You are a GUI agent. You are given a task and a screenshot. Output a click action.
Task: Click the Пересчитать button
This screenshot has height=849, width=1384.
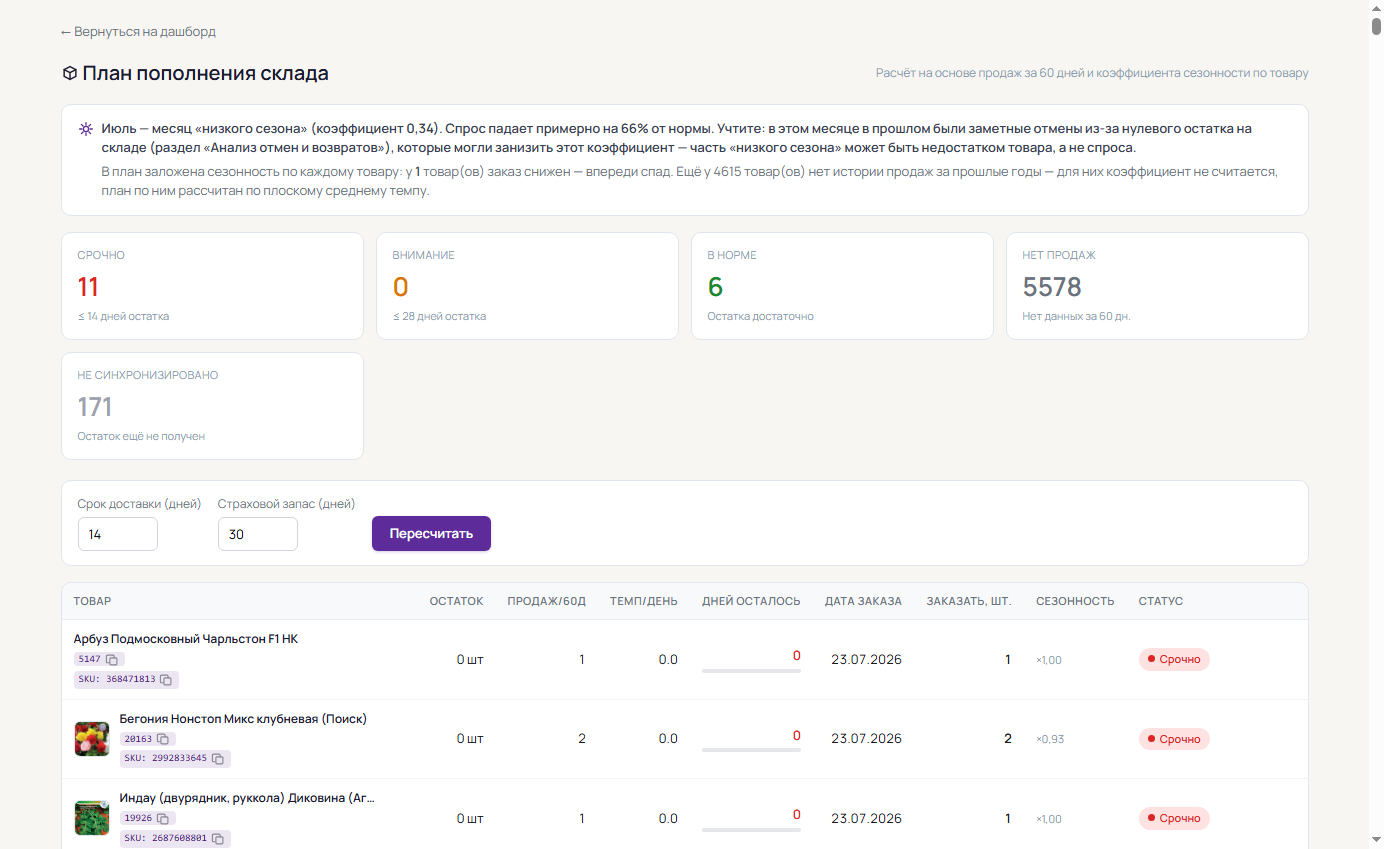[431, 533]
